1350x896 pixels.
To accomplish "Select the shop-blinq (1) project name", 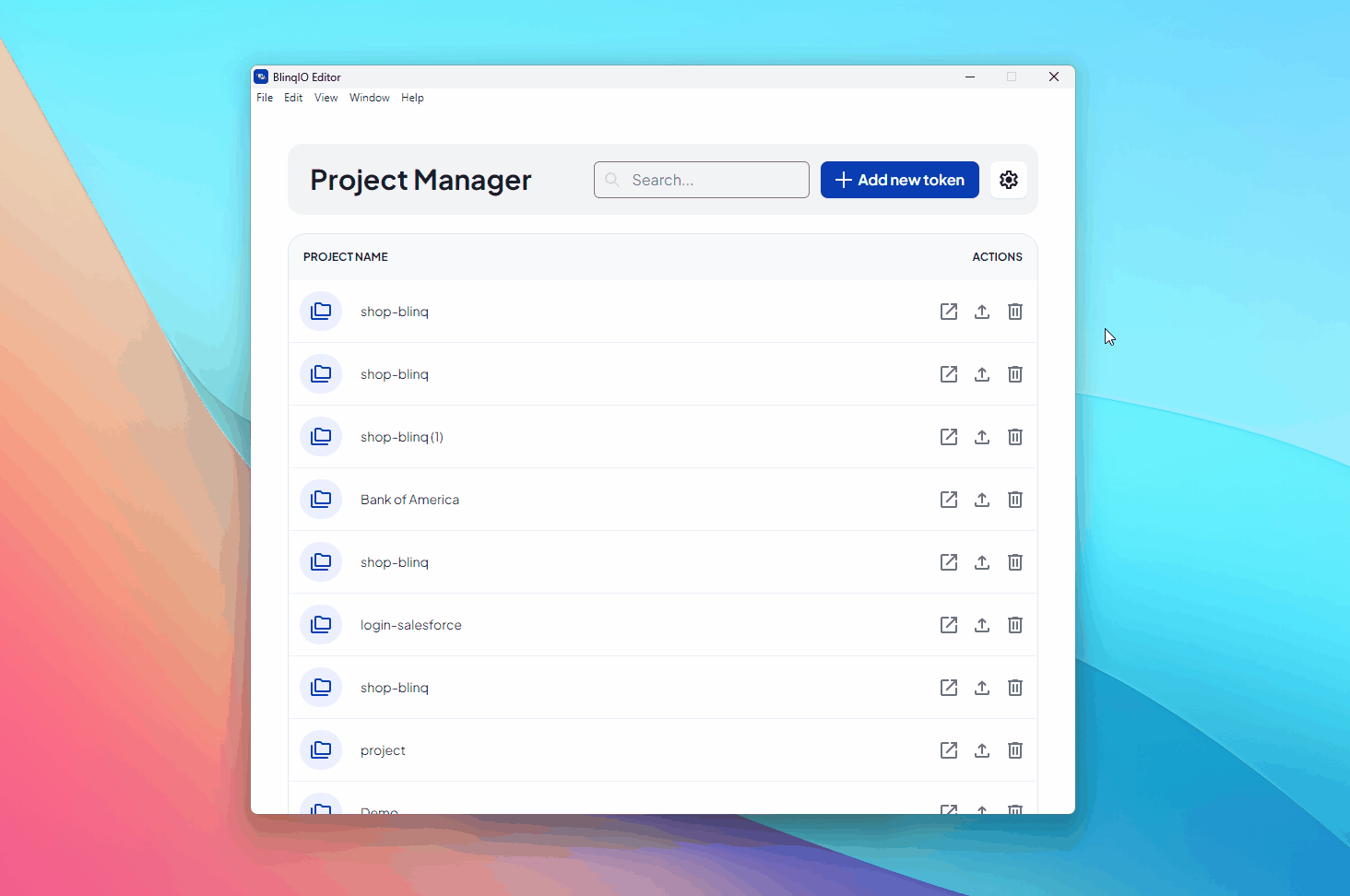I will click(402, 437).
